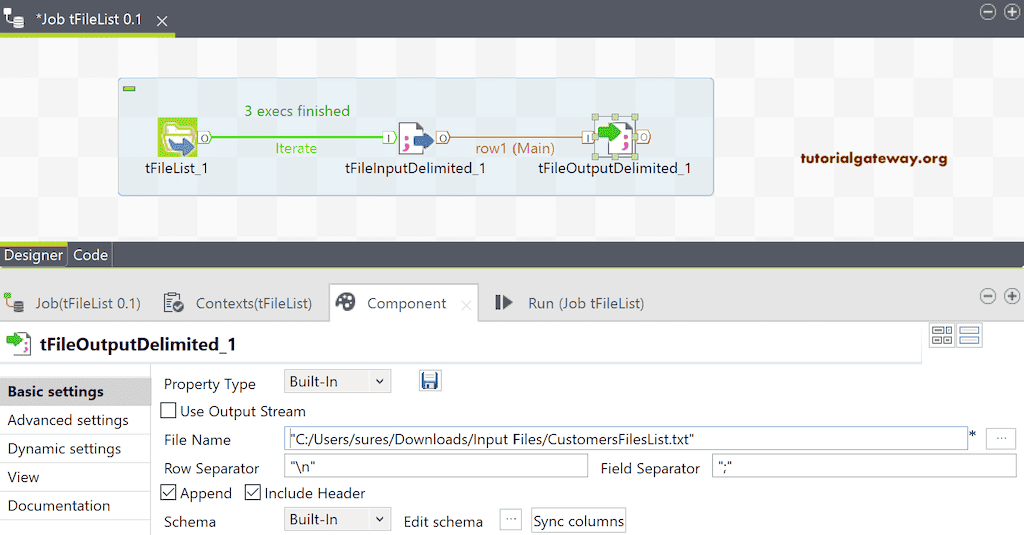Switch to form layout view icon
The width and height of the screenshot is (1024, 535).
(969, 335)
